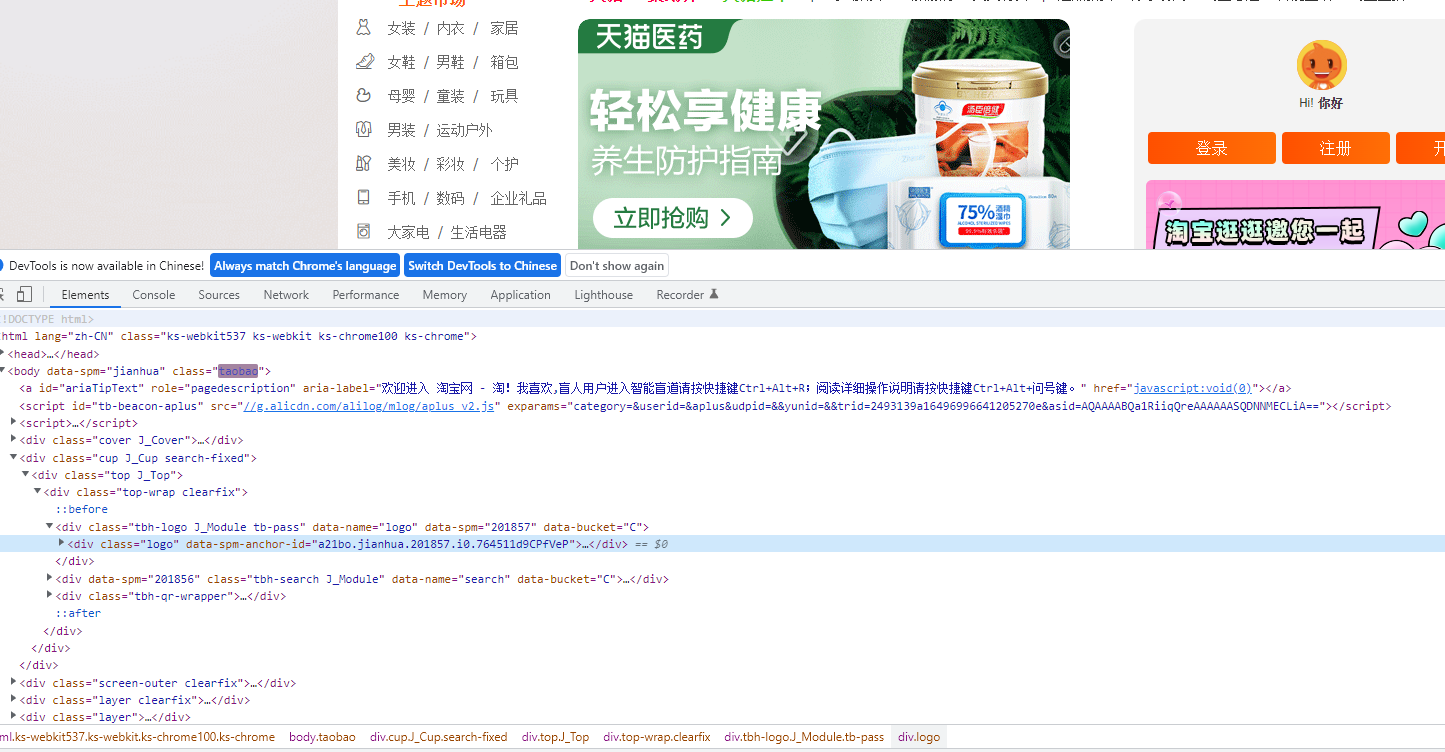Click the orange Taobao mascot avatar
The image size is (1445, 752).
coord(1322,65)
